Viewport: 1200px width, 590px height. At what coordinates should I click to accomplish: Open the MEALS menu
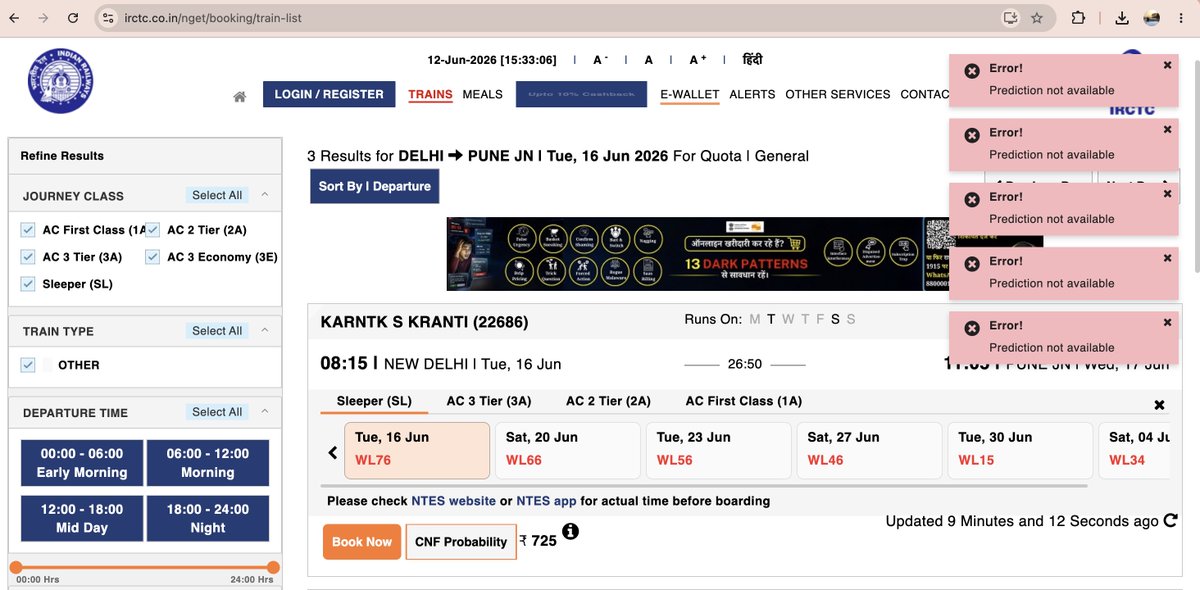coord(482,94)
